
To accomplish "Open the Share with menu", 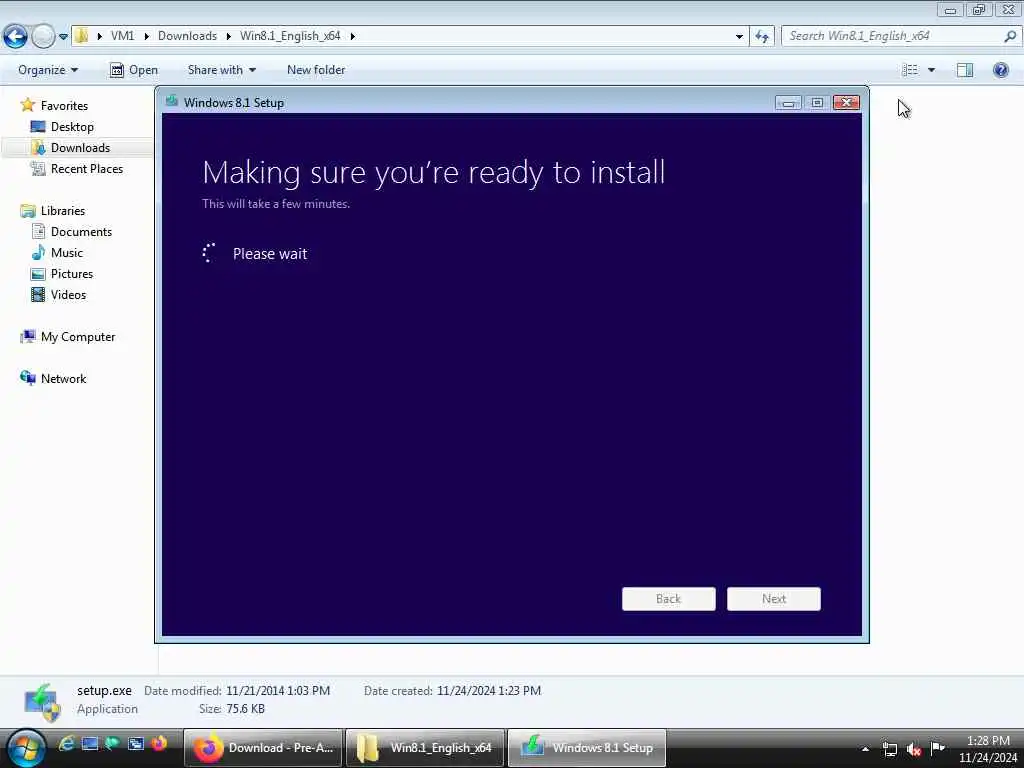I will [221, 70].
